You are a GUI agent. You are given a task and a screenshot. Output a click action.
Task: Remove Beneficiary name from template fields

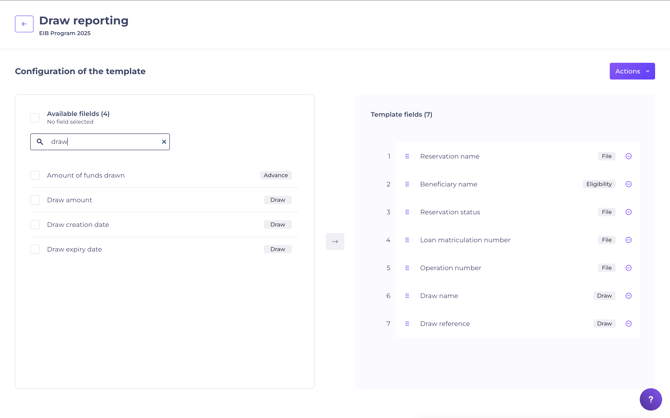[629, 184]
